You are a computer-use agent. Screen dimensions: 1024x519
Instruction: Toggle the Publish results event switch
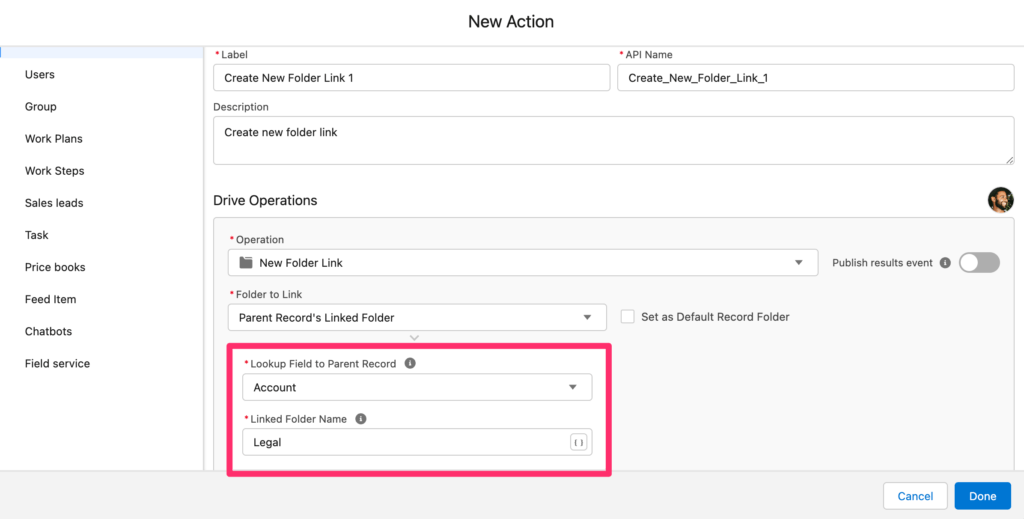point(979,262)
